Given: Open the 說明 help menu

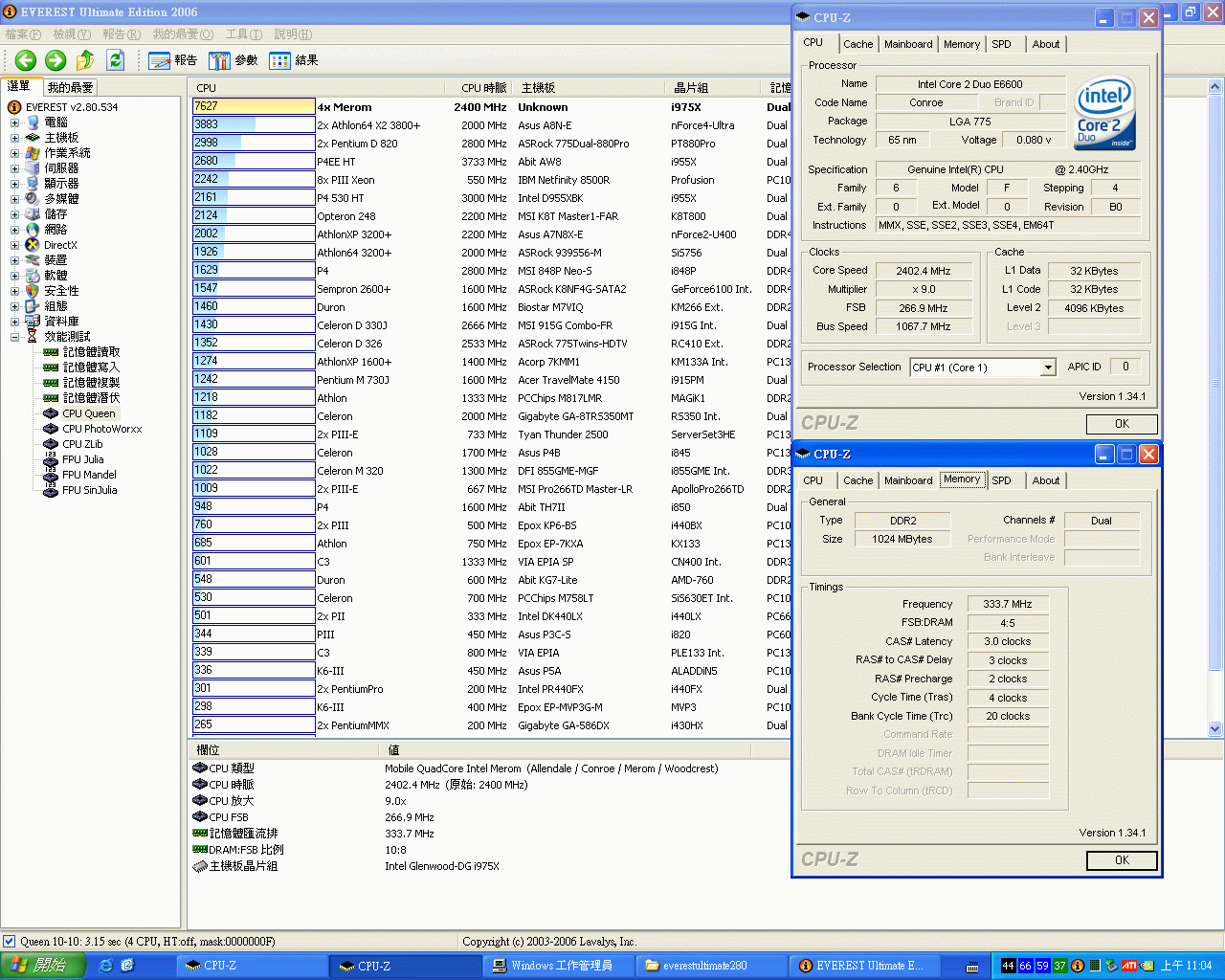Looking at the screenshot, I should point(292,34).
